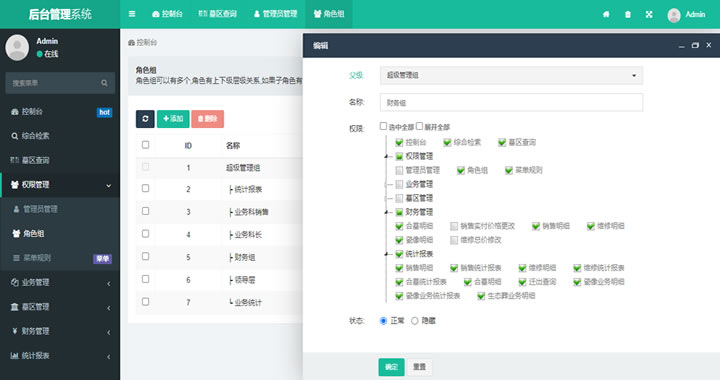720x380 pixels.
Task: Switch to the 控制台 top tab
Action: click(x=167, y=14)
